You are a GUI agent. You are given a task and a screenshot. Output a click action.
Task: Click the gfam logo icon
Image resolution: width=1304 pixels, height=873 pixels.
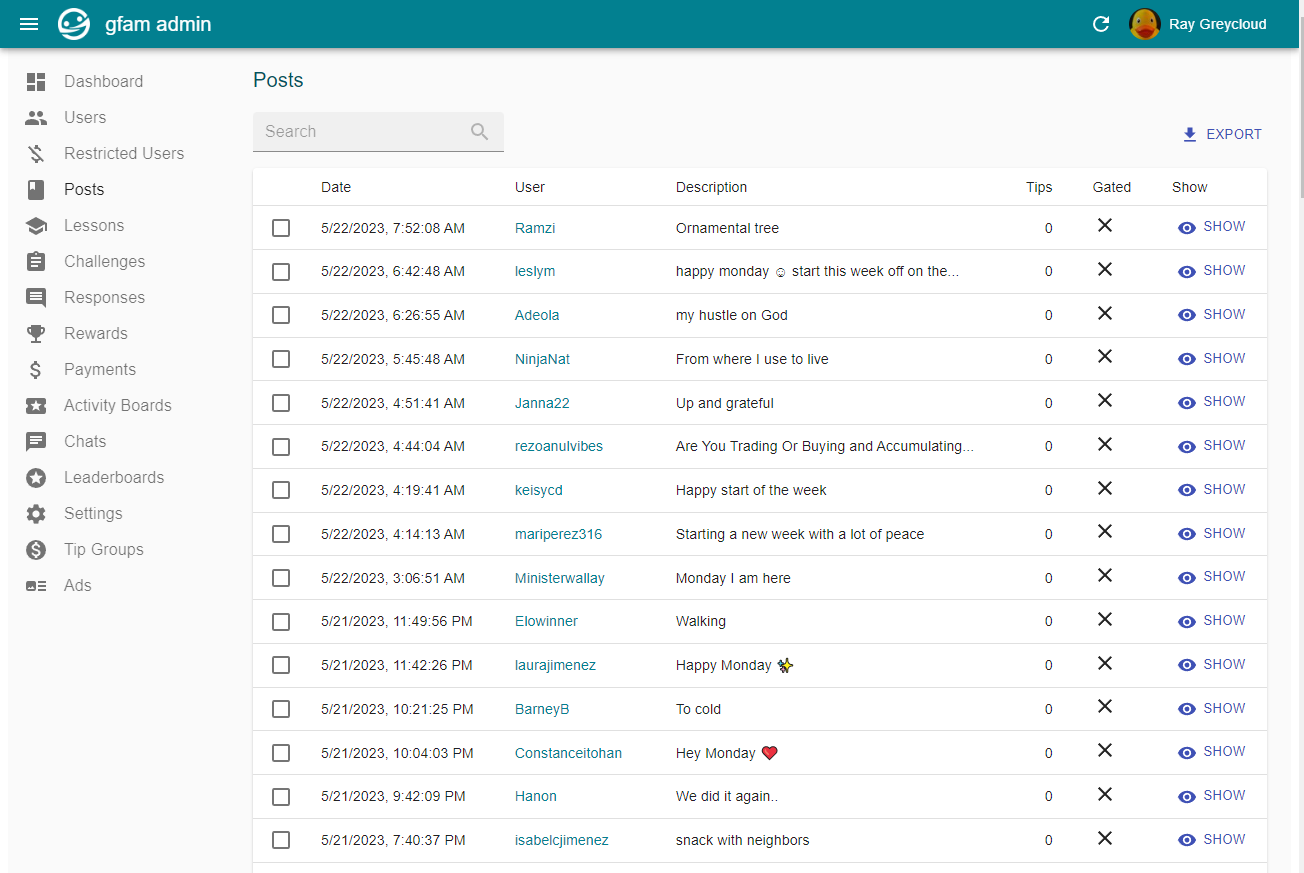(x=74, y=24)
